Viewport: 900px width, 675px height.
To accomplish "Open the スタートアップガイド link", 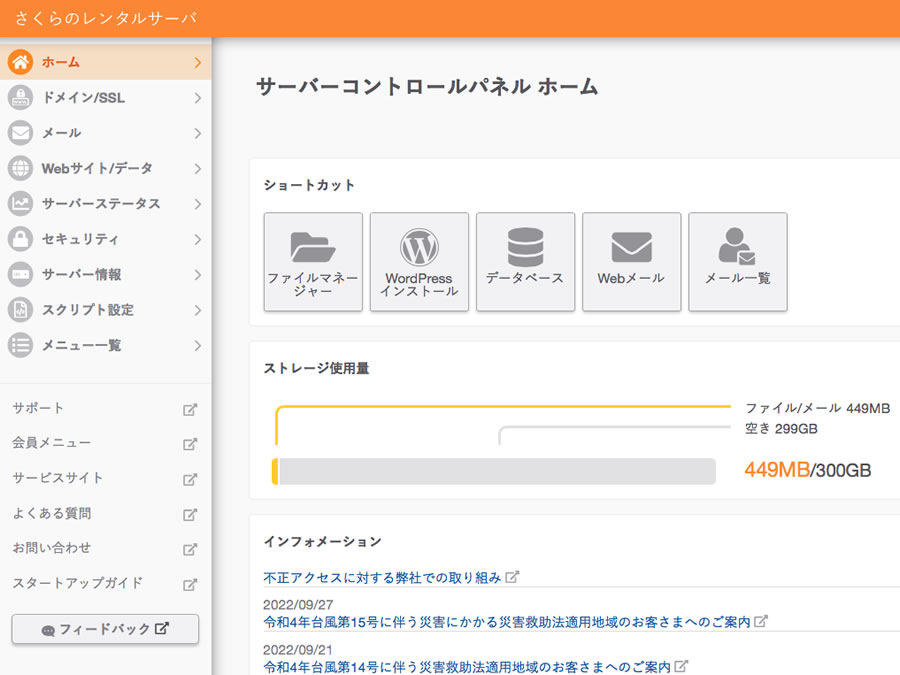I will click(77, 583).
